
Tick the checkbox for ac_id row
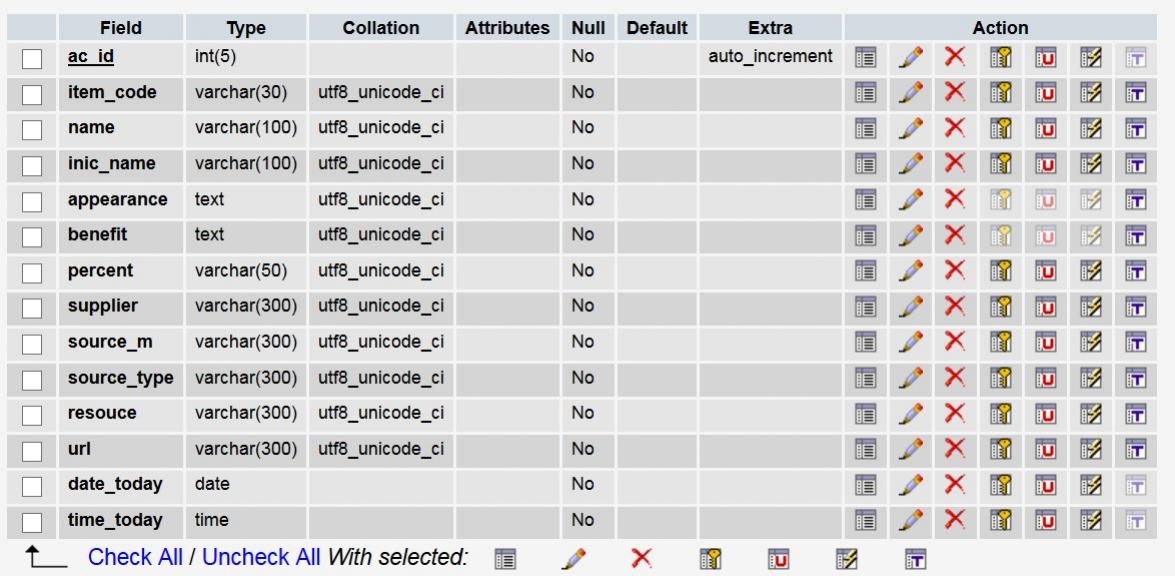point(34,58)
